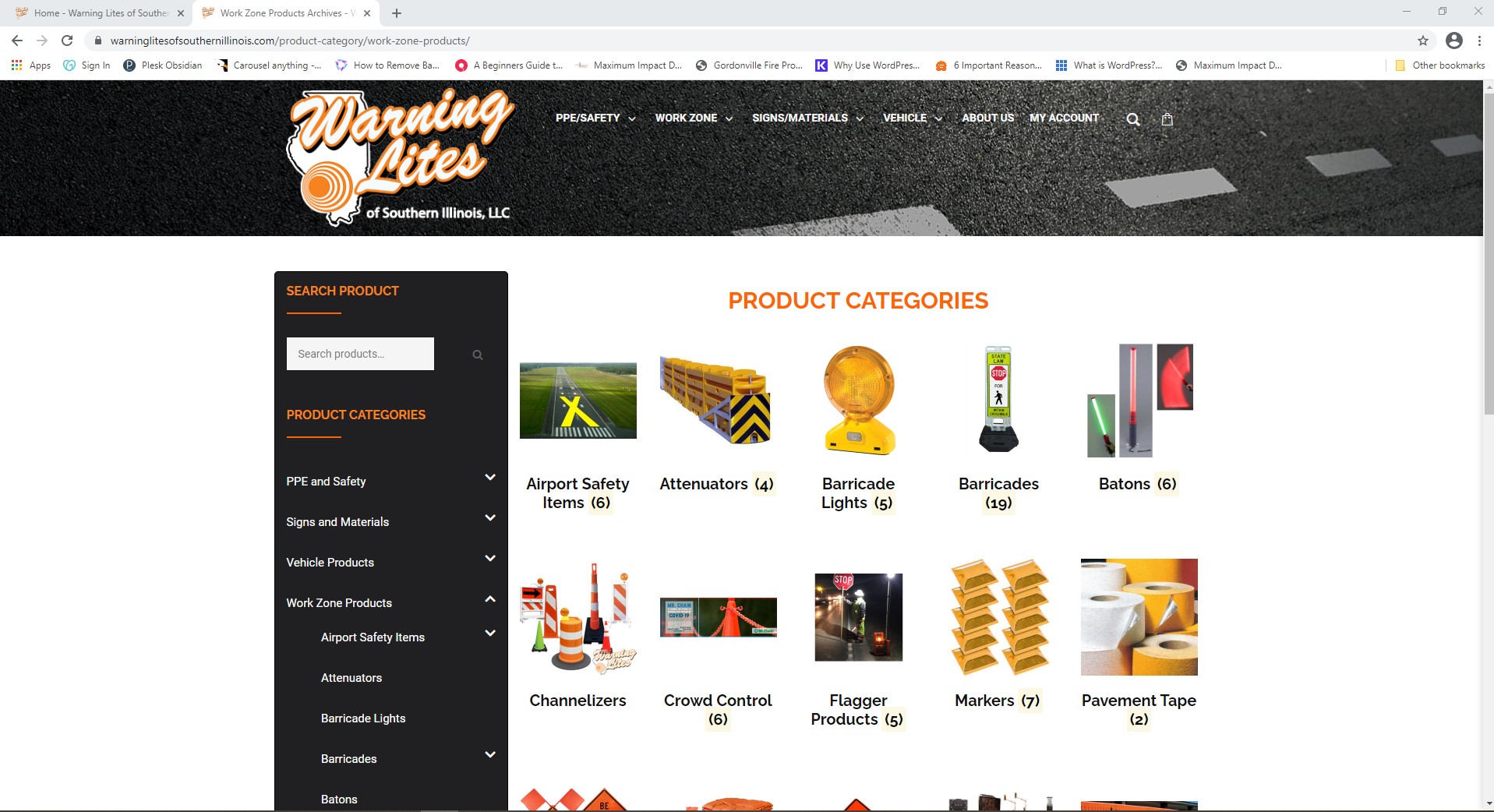Go back with the browser back arrow
Screen dimensions: 1494x812
coord(17,41)
